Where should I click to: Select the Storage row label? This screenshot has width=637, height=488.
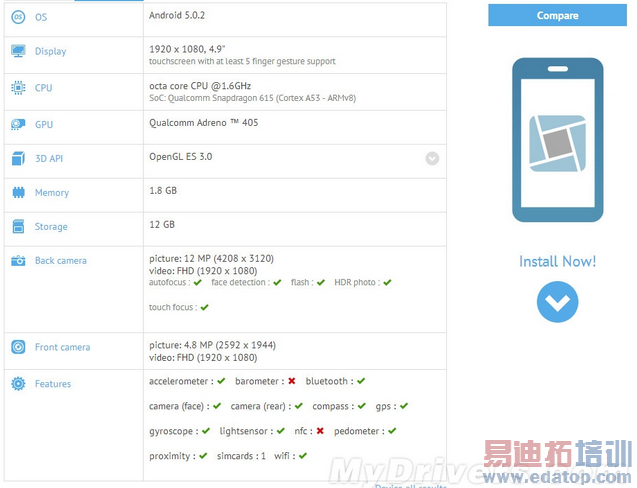coord(51,227)
